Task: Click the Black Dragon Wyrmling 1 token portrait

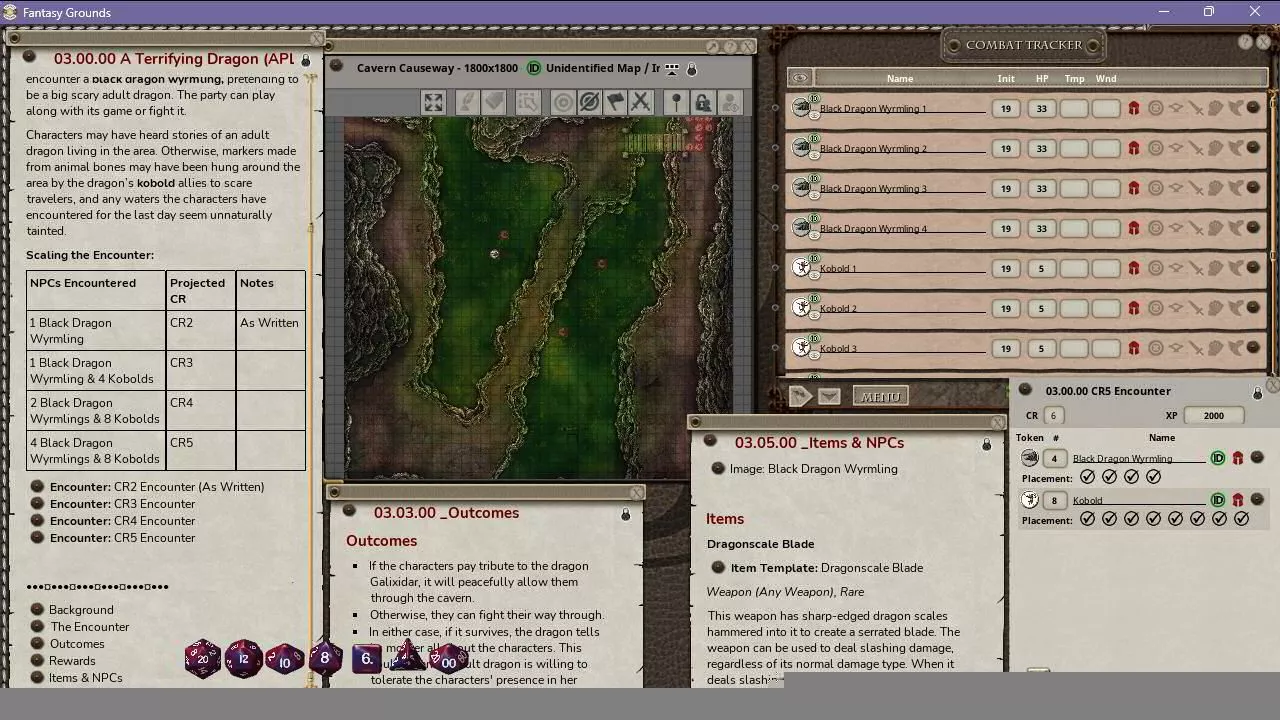Action: 801,106
